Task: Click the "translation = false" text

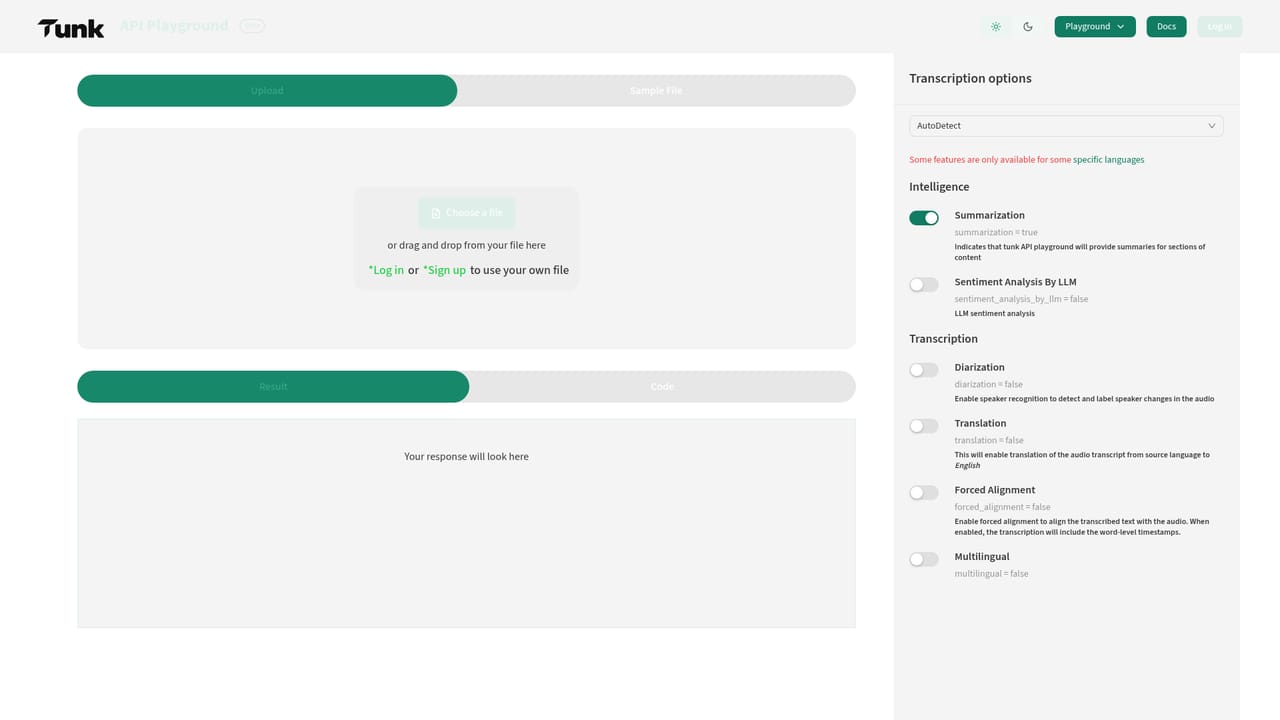Action: 989,441
